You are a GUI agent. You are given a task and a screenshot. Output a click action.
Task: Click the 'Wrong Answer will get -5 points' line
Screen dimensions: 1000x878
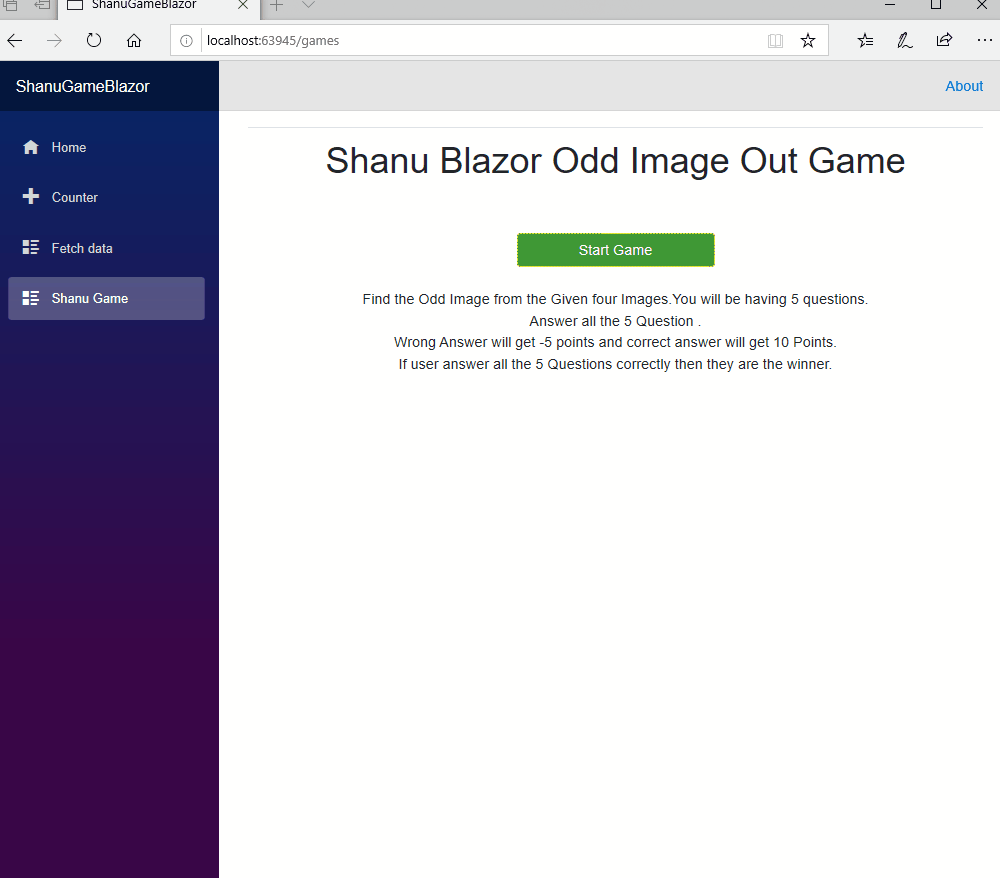pyautogui.click(x=615, y=342)
